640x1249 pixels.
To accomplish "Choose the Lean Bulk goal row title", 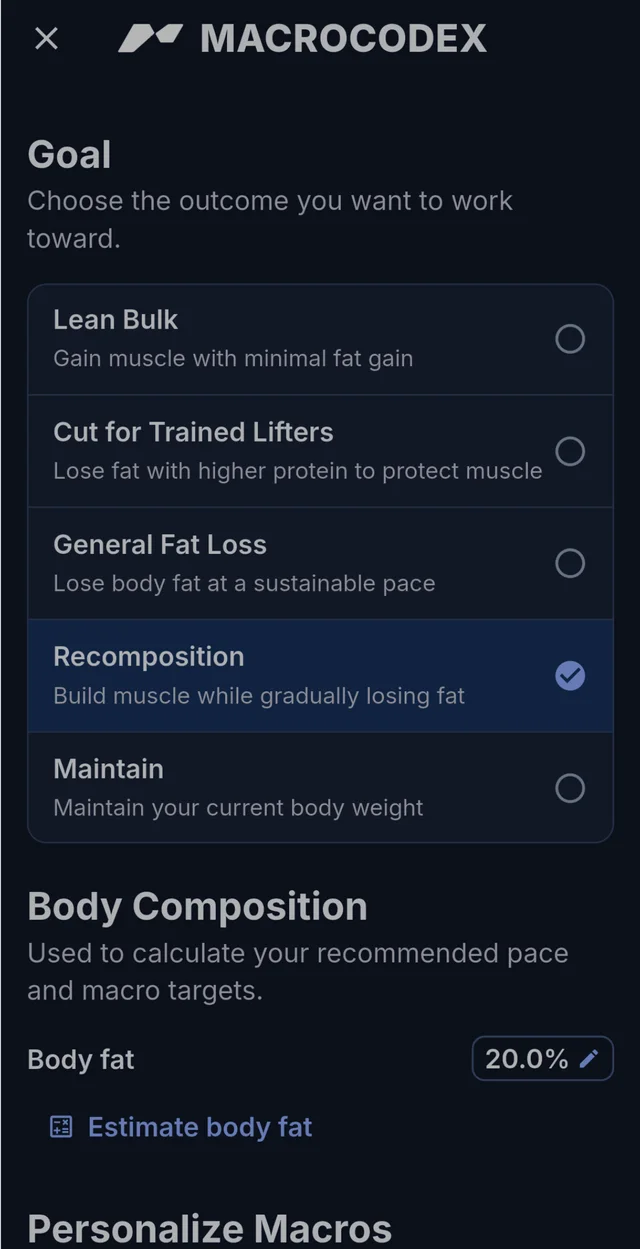I will click(x=115, y=320).
